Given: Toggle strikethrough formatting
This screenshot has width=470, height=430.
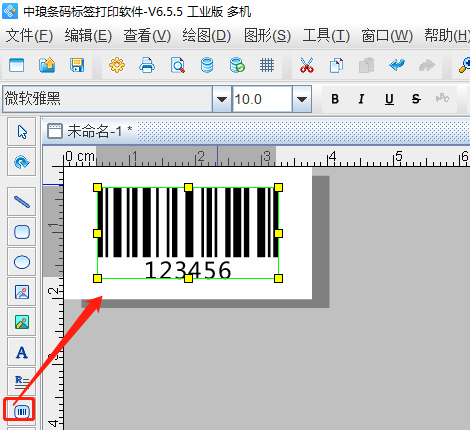Looking at the screenshot, I should tap(416, 99).
